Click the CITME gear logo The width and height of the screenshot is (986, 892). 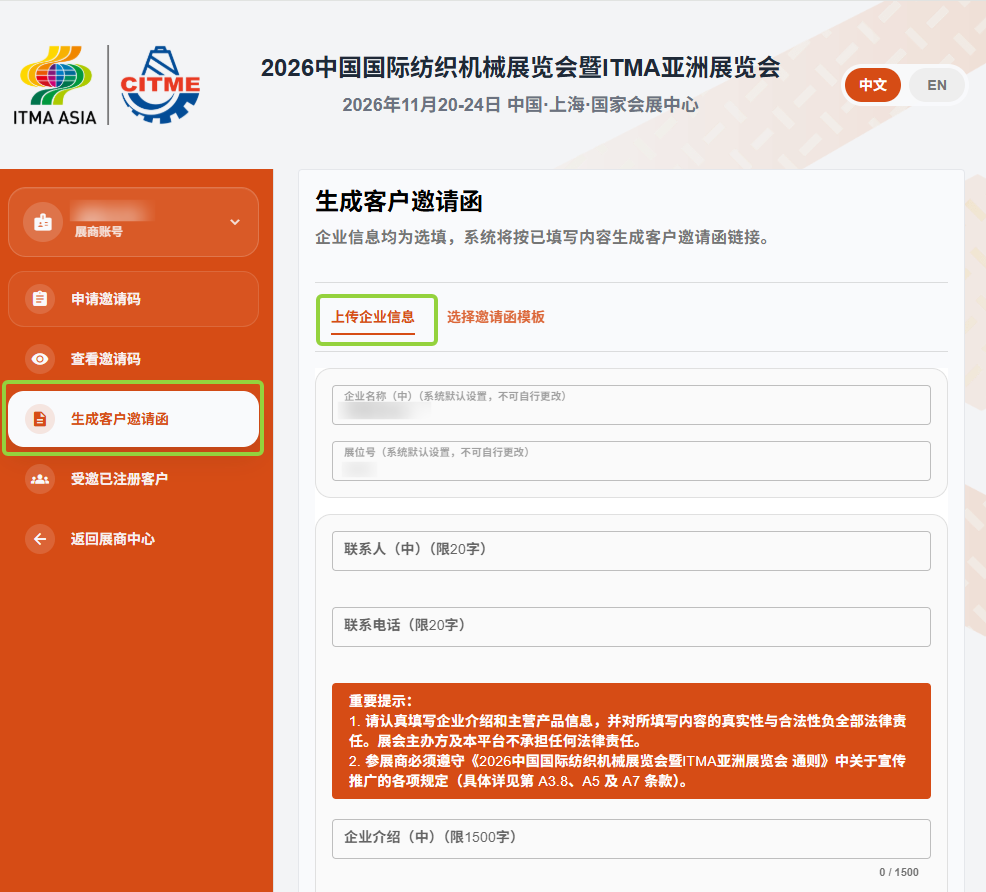pos(160,85)
